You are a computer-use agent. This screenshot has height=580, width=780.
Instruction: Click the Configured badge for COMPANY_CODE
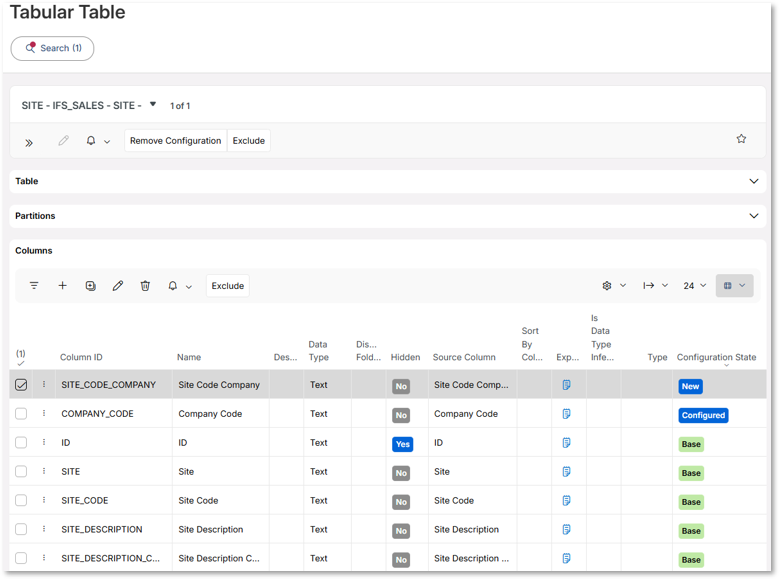703,415
